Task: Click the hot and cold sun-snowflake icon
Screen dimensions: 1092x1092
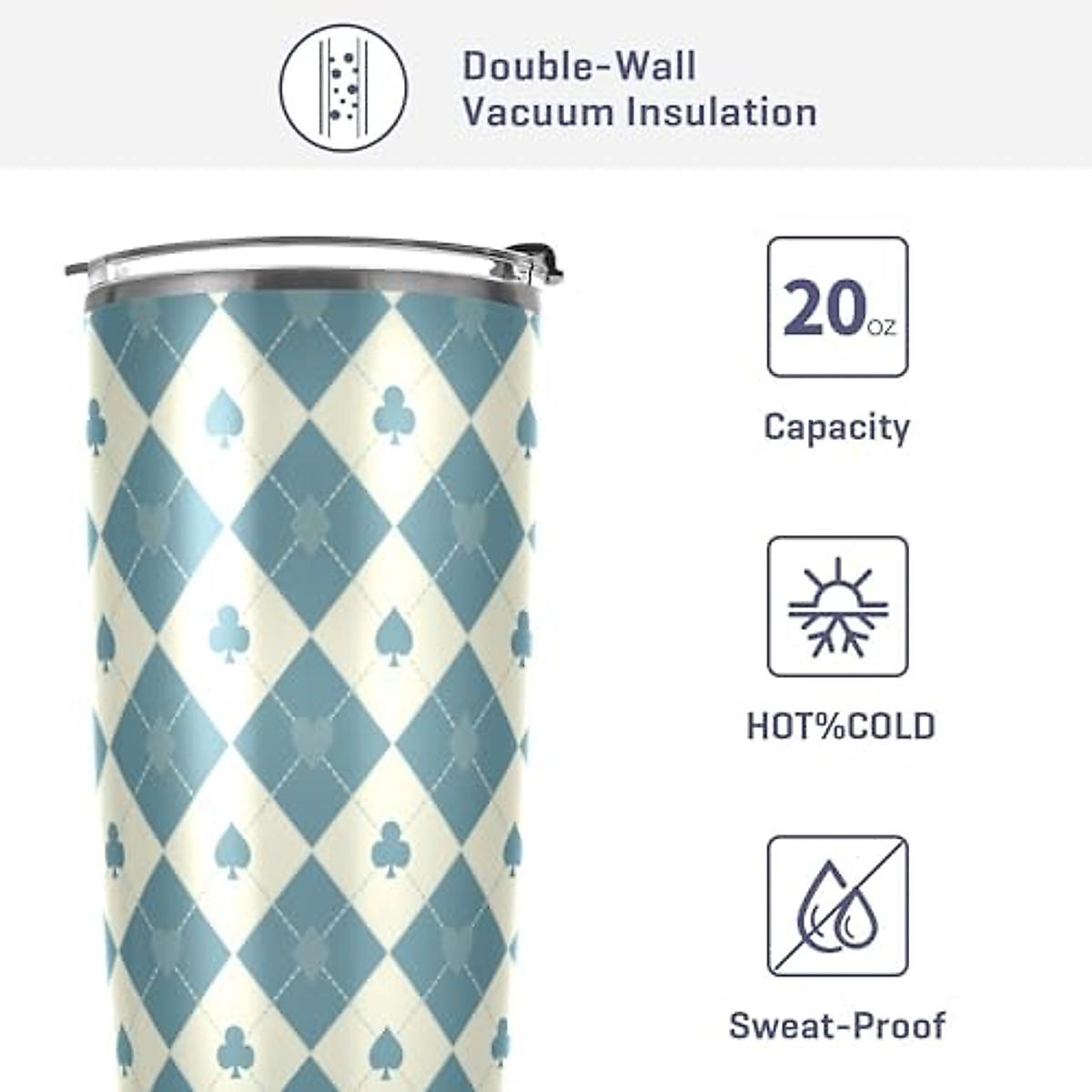Action: pyautogui.click(x=838, y=607)
